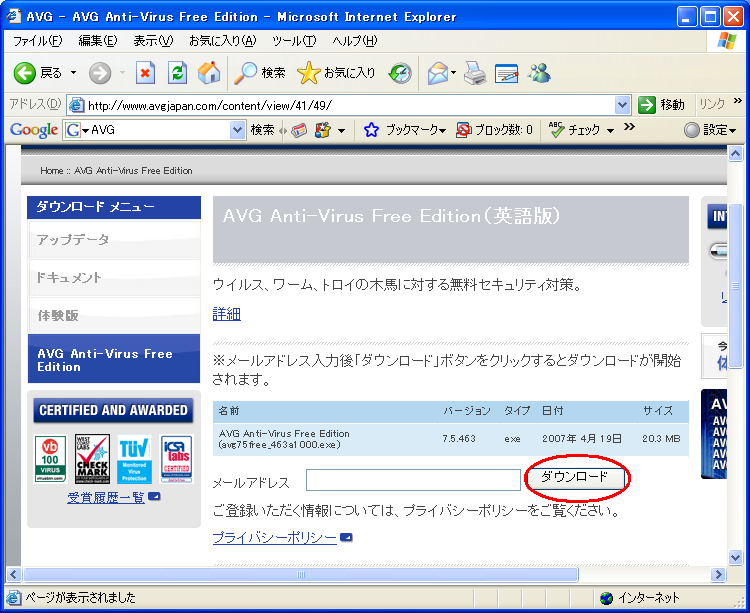Run the チェック spell check button

[575, 130]
